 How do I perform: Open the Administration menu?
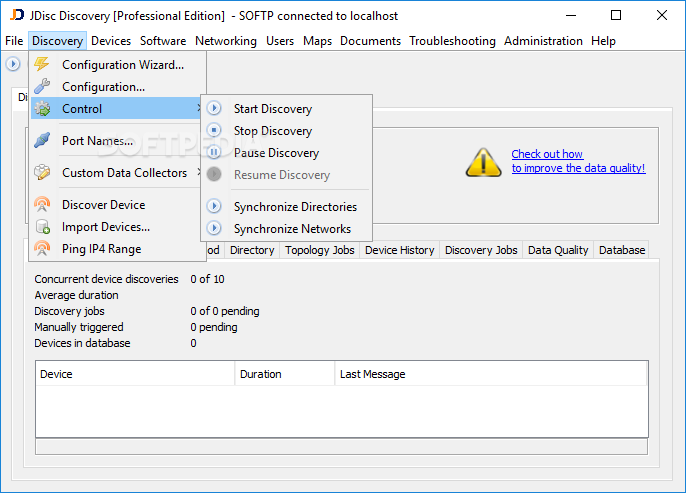pyautogui.click(x=543, y=41)
